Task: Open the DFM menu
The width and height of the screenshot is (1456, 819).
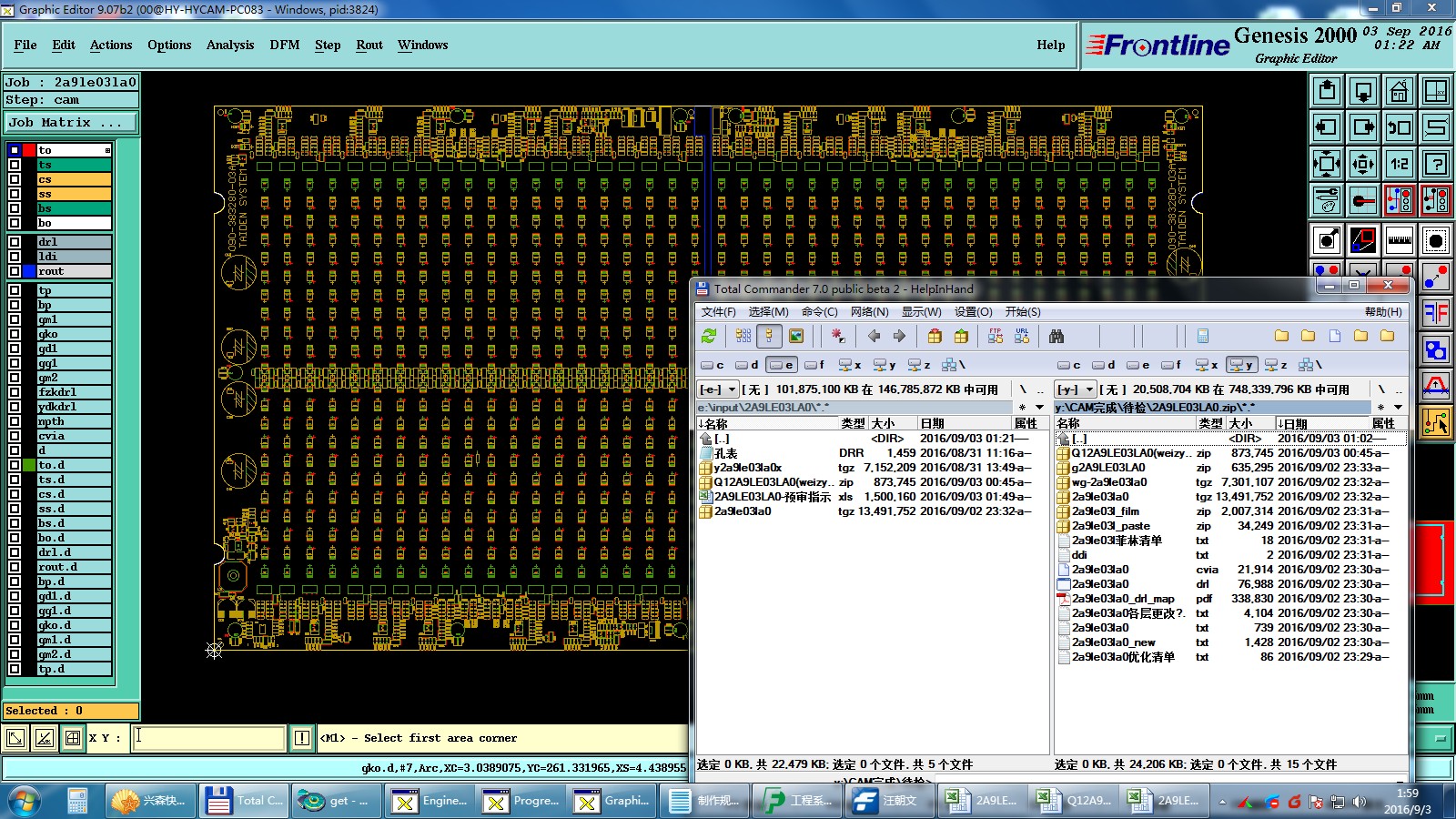Action: 284,45
